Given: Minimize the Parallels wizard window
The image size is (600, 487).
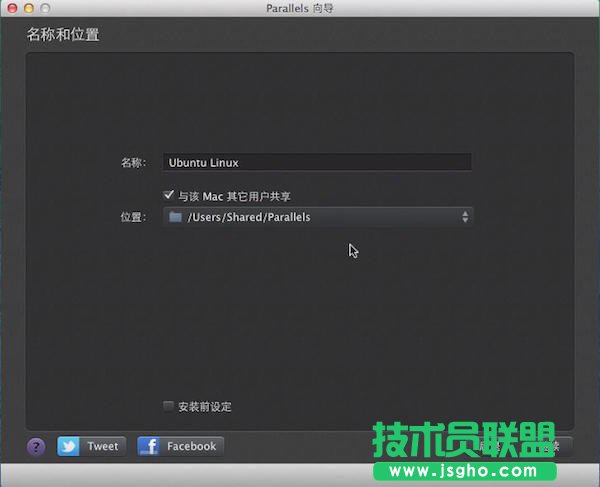Looking at the screenshot, I should pyautogui.click(x=29, y=8).
